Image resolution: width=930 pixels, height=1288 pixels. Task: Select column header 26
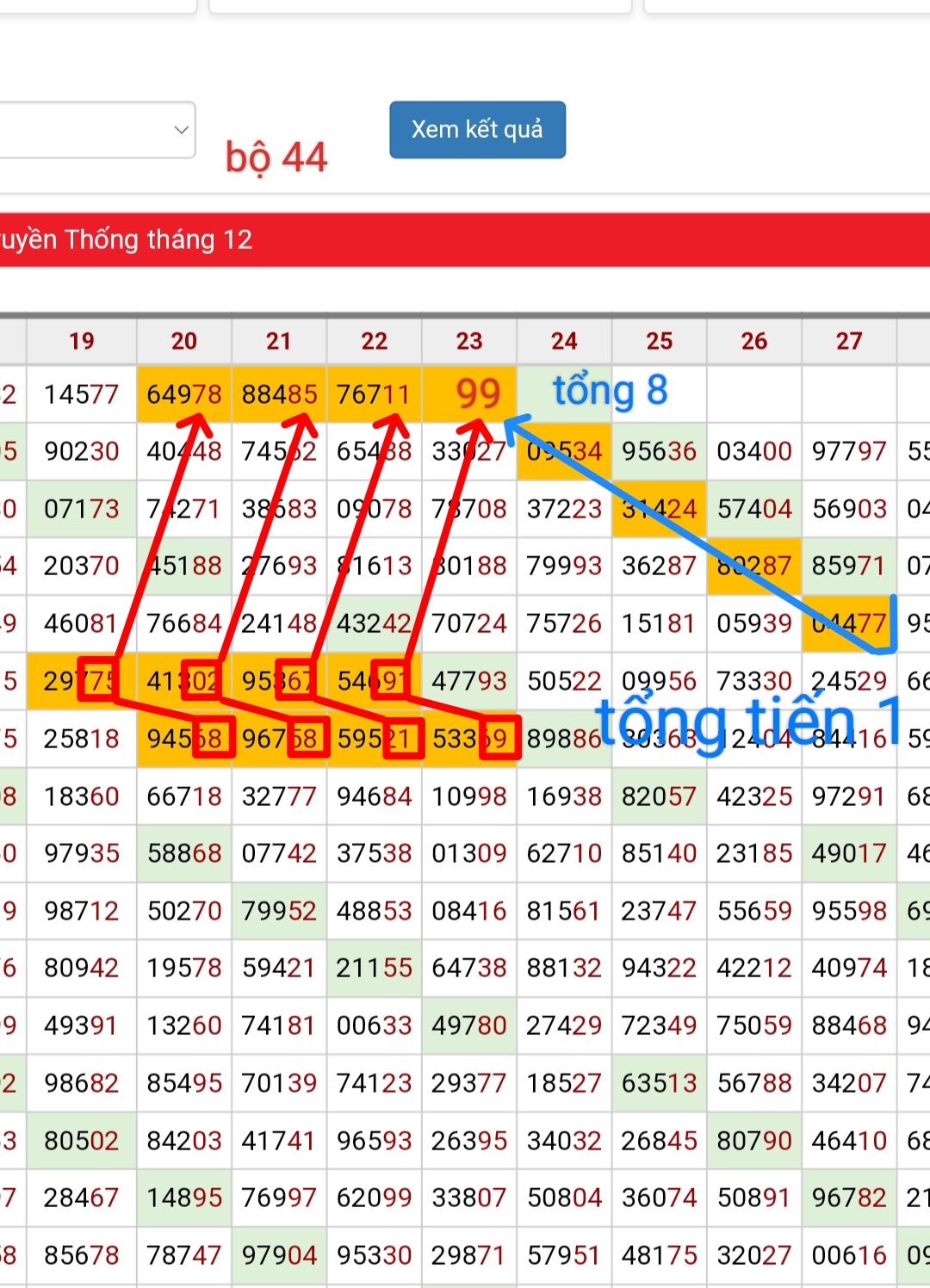tap(754, 342)
